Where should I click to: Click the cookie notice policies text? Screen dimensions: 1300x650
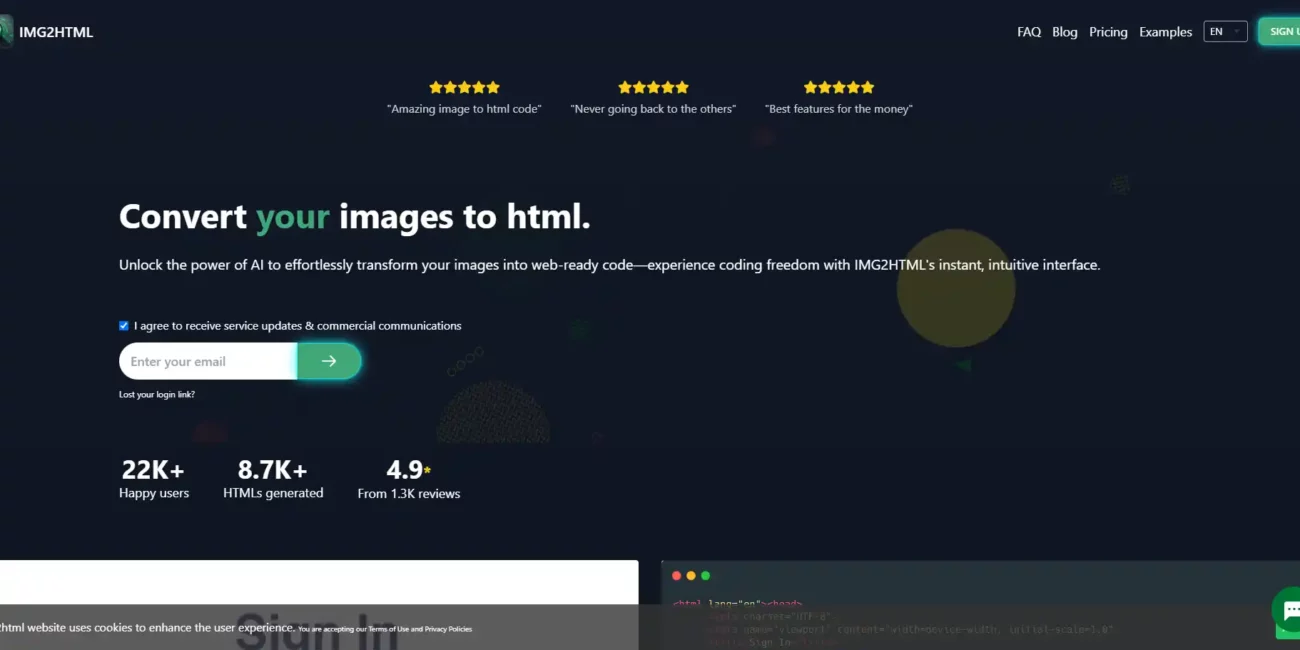coord(385,629)
